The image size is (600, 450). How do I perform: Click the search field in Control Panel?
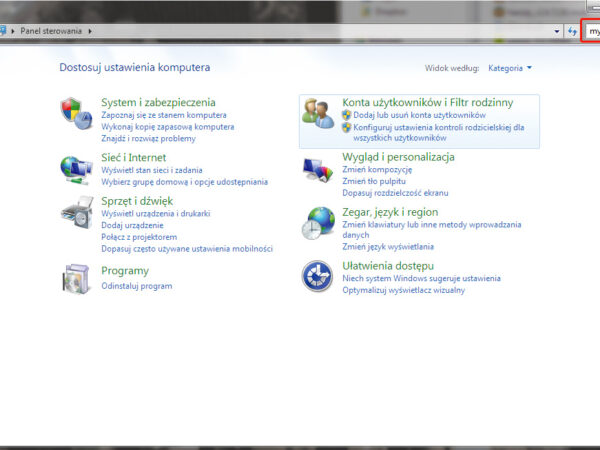click(x=593, y=31)
